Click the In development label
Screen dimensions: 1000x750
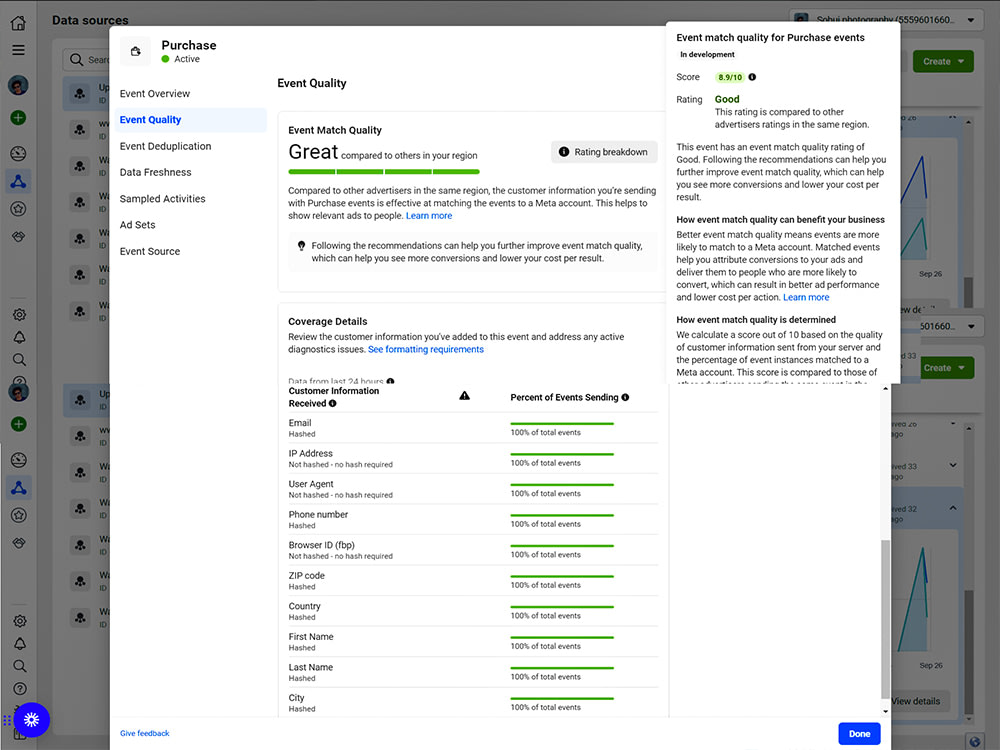tap(707, 55)
